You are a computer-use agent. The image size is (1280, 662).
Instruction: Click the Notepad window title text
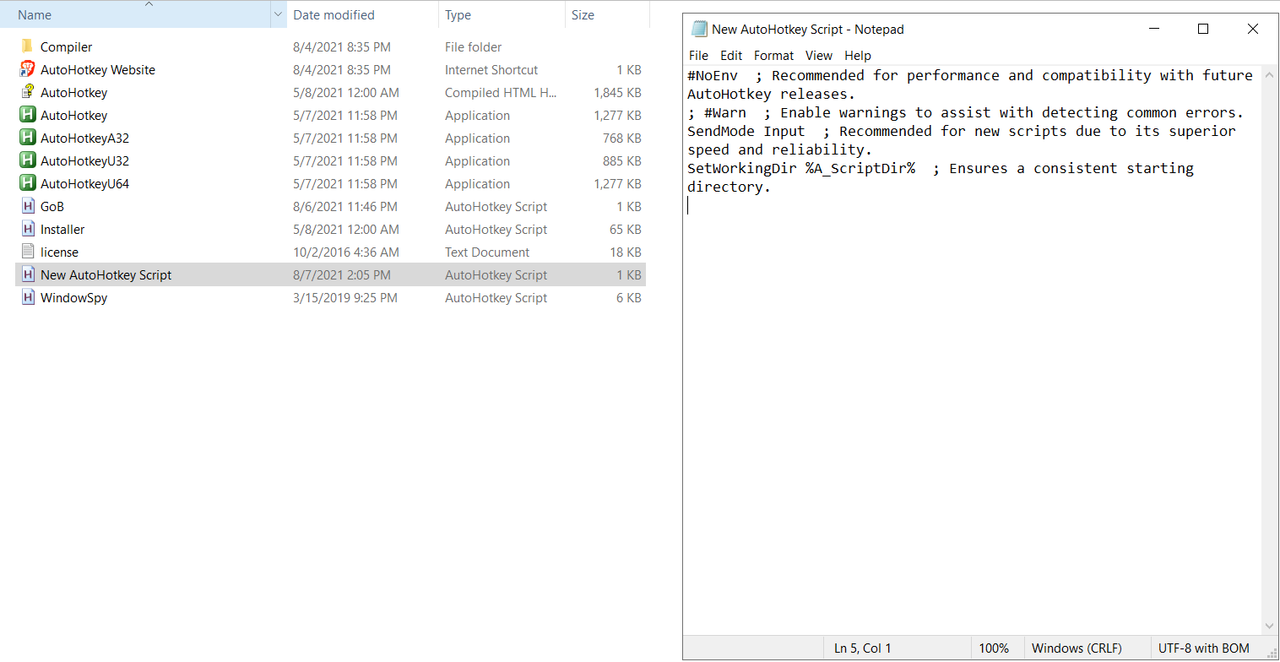[x=808, y=29]
